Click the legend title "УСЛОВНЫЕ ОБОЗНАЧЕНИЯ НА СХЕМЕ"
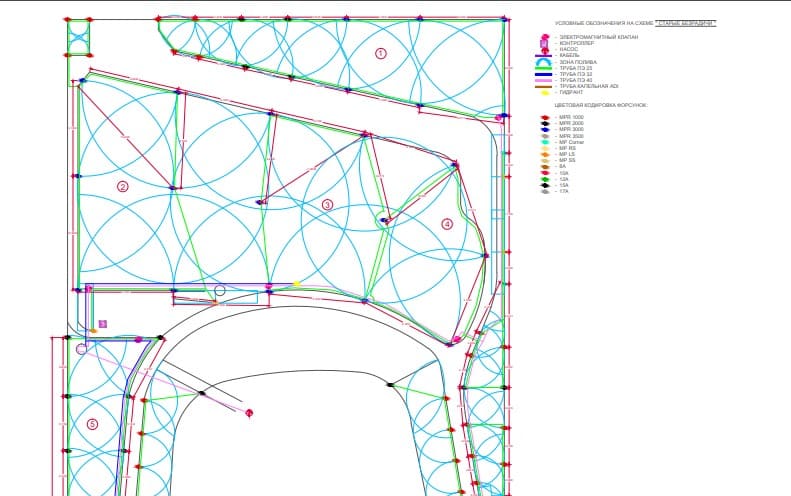This screenshot has height=496, width=791. pos(604,23)
